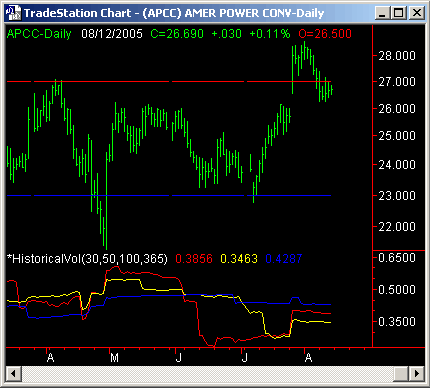The image size is (430, 388).
Task: Select the red horizontal line at 27.000
Action: click(169, 81)
